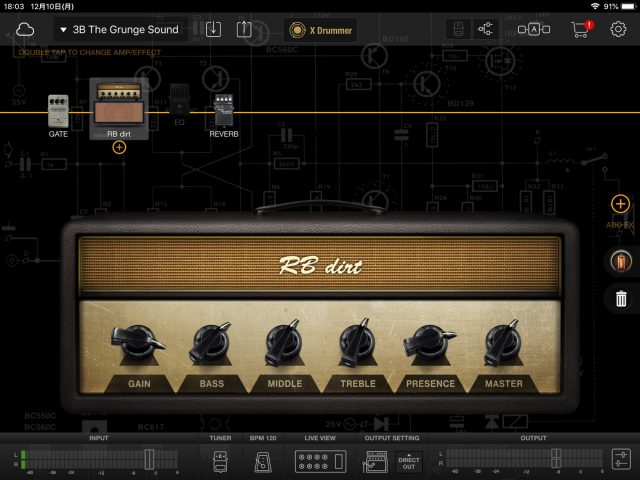Screen dimensions: 640x480
Task: Open the X Drummer button
Action: (320, 30)
